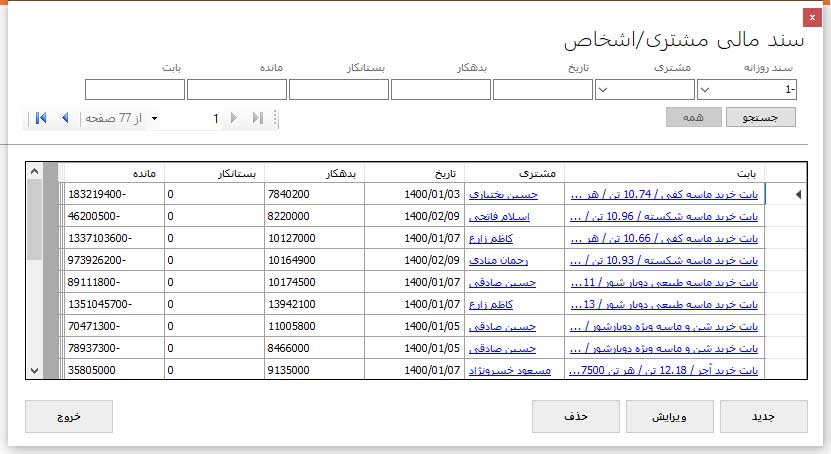Expand the مشتری combo box
The width and height of the screenshot is (831, 454).
click(x=603, y=90)
